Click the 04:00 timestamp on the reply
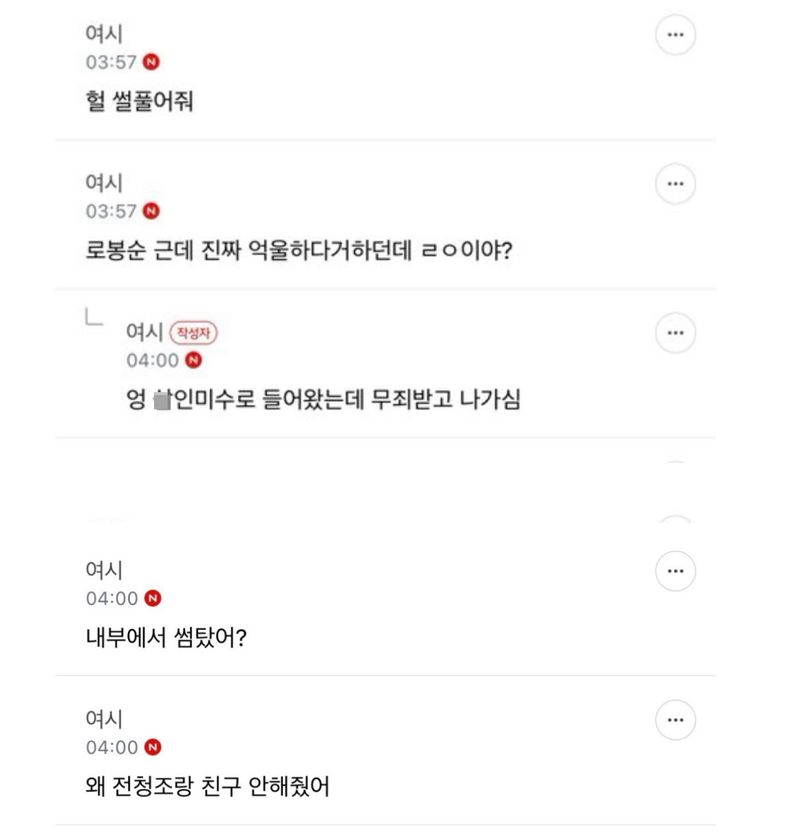Screen dimensions: 800x840 coord(153,361)
